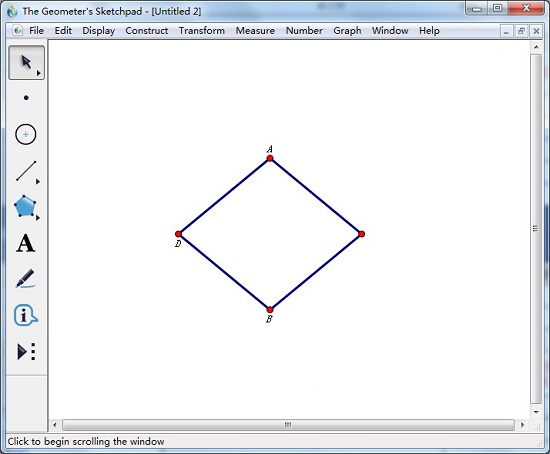Click the right arrow of horizontal scrollbar
This screenshot has width=550, height=454.
pos(522,425)
